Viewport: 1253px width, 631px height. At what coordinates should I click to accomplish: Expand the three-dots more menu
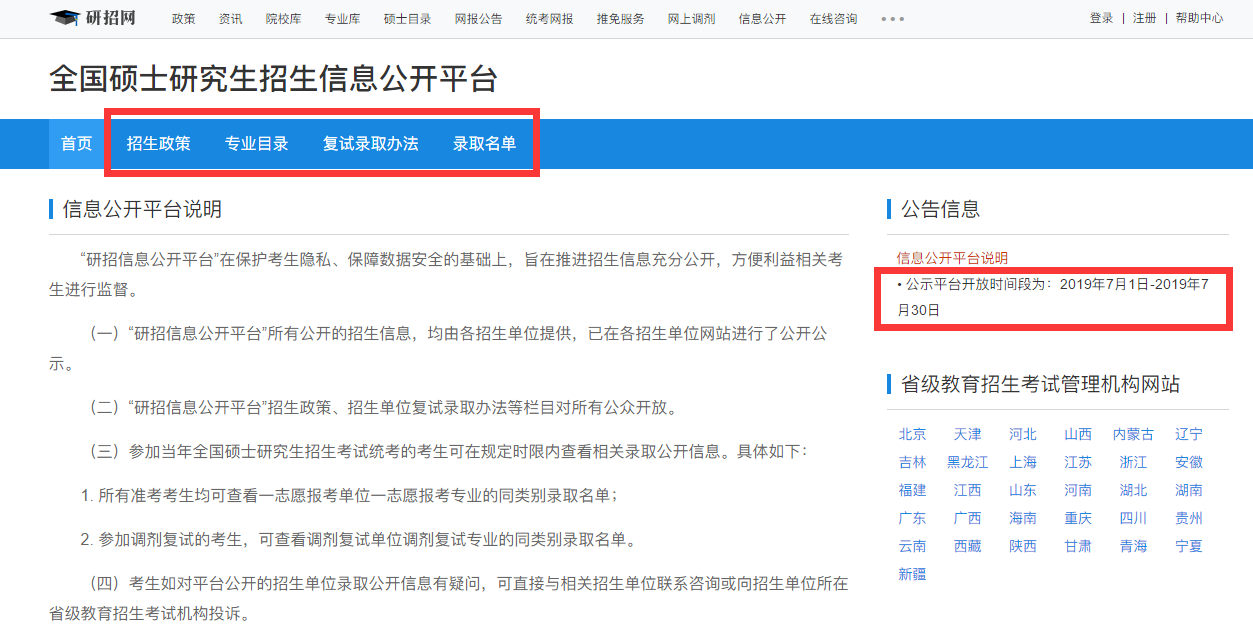tap(893, 19)
